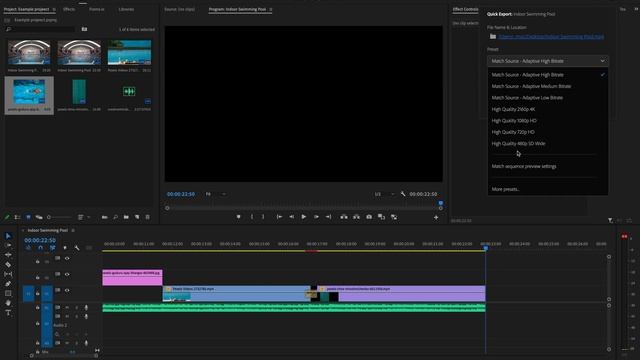Viewport: 640px width, 360px height.
Task: Choose High Quality 1080p HD preset
Action: [548, 120]
